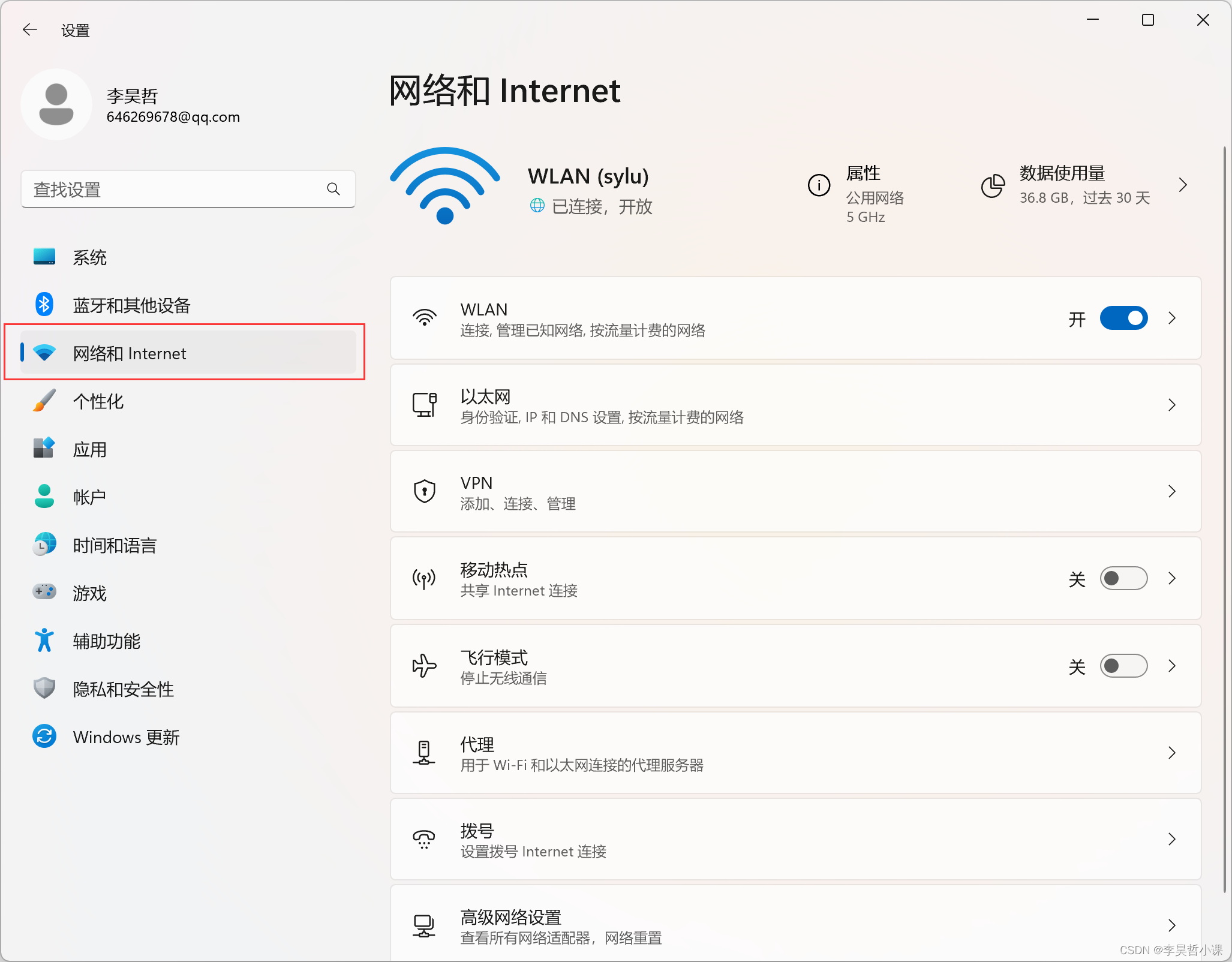Click the properties info circle icon

(819, 185)
